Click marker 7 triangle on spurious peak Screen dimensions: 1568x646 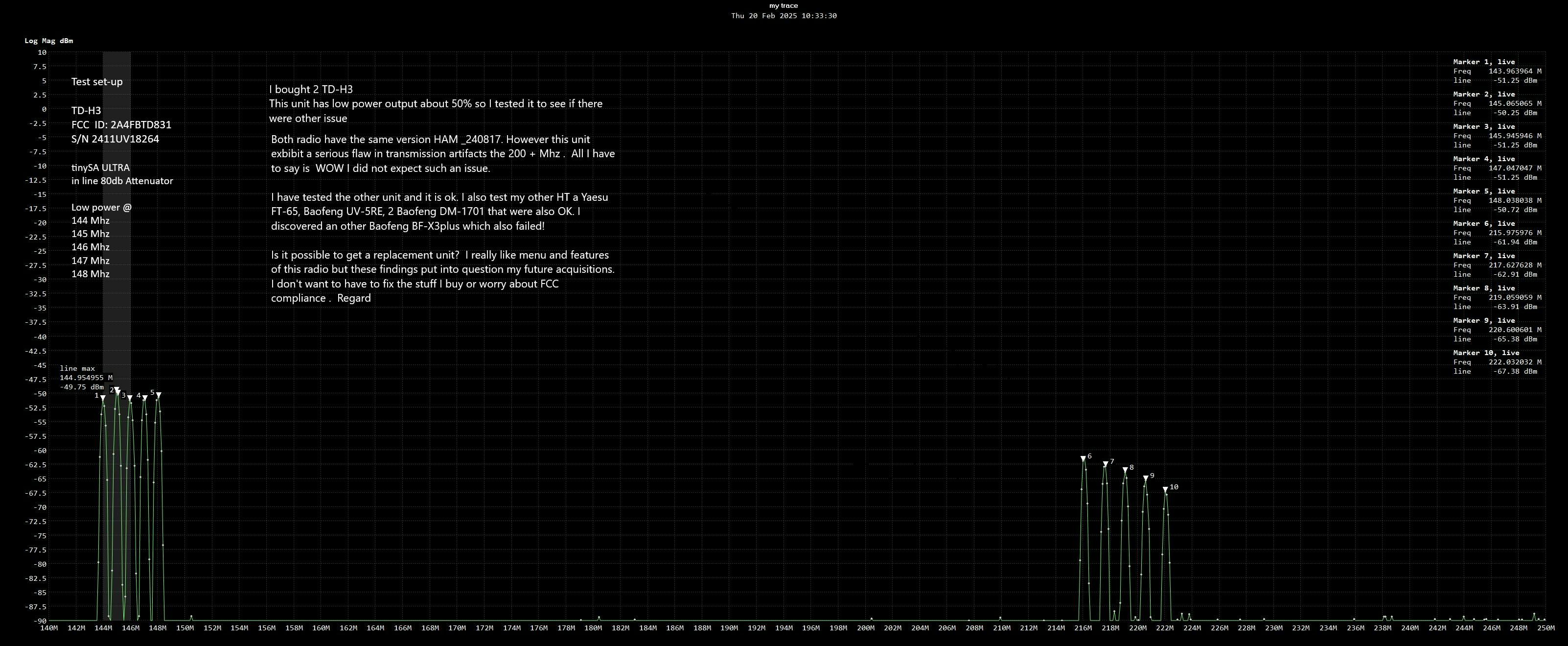(1106, 464)
